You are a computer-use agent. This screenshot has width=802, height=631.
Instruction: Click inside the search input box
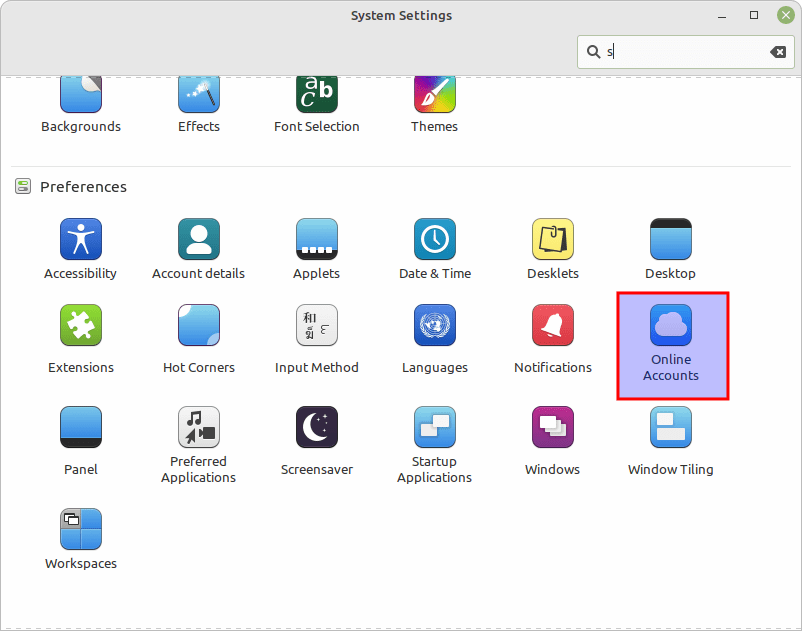pyautogui.click(x=680, y=52)
